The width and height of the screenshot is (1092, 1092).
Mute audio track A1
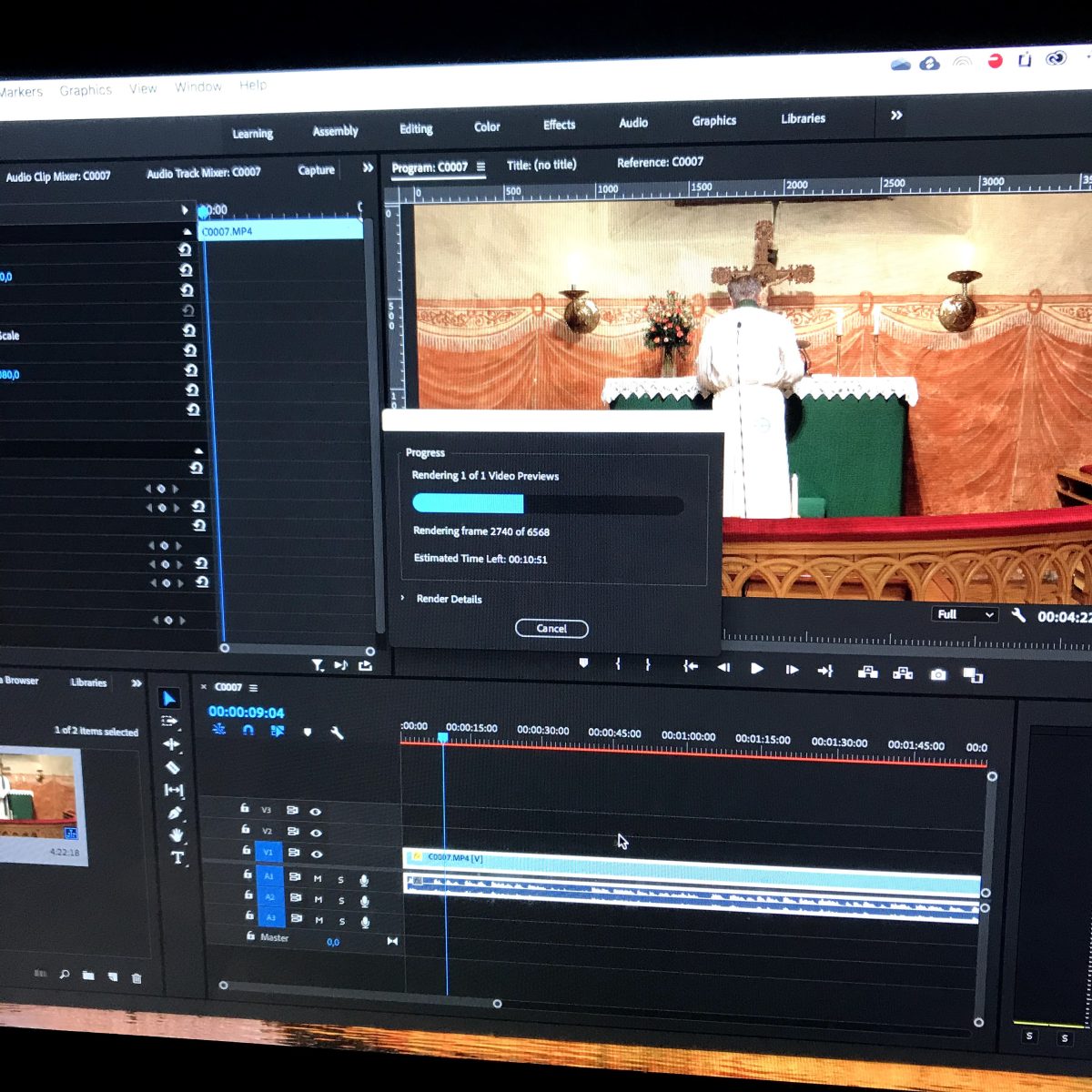click(318, 878)
